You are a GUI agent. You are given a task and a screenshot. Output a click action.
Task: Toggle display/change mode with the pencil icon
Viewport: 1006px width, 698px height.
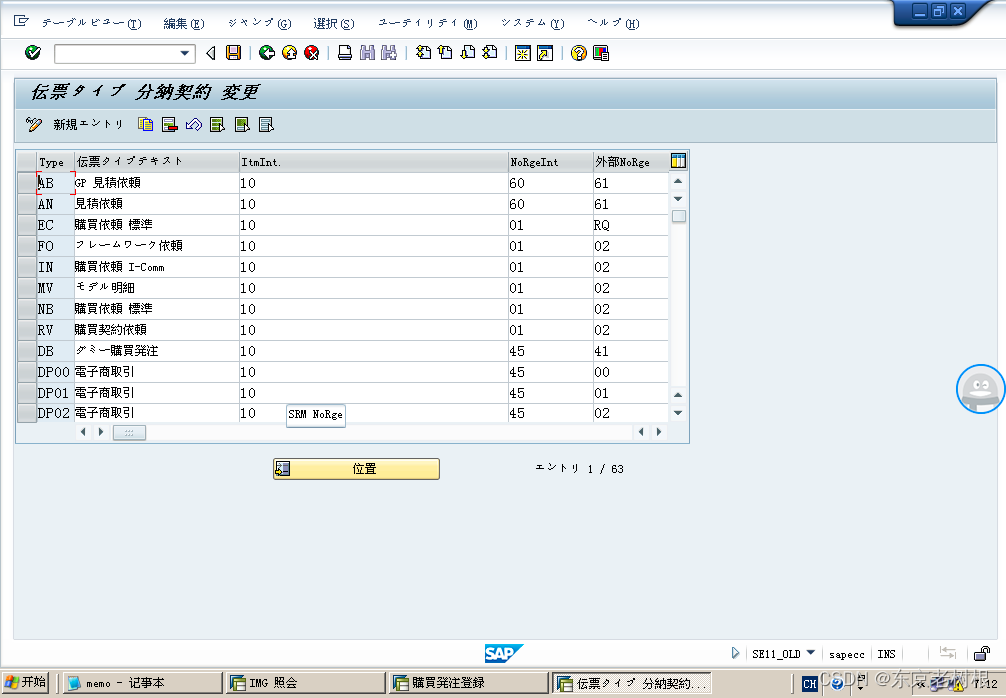tap(32, 125)
